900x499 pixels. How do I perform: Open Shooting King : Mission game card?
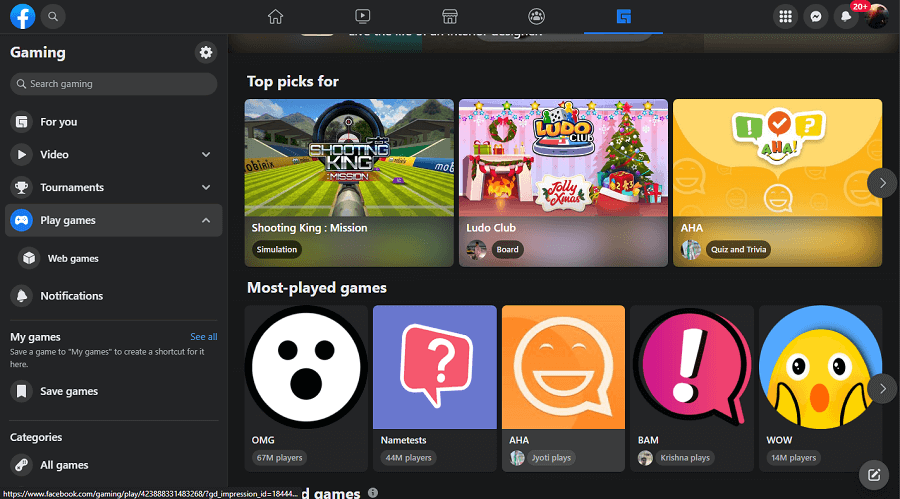click(349, 183)
